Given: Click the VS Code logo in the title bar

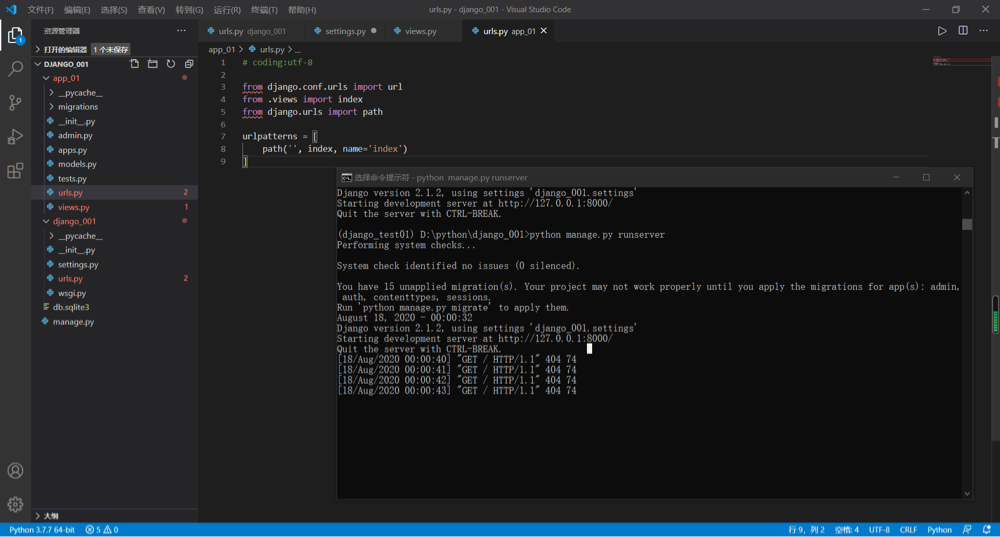Looking at the screenshot, I should click(x=11, y=10).
